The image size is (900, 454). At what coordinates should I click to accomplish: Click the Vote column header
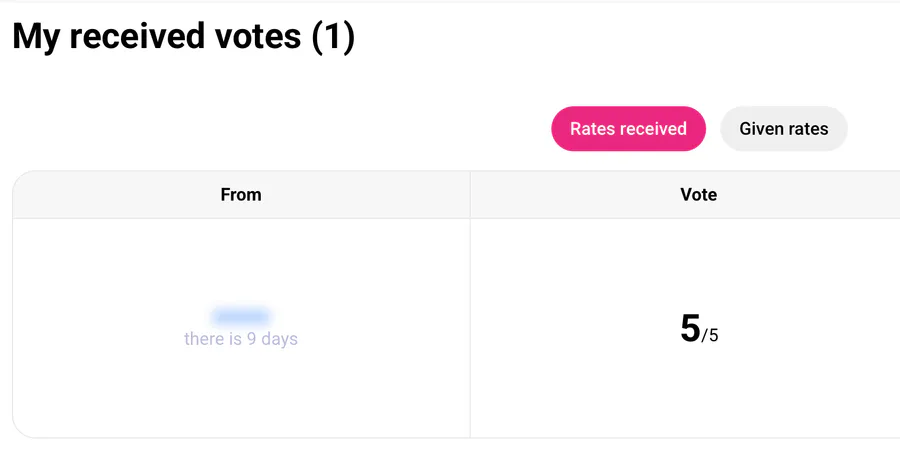(x=699, y=195)
